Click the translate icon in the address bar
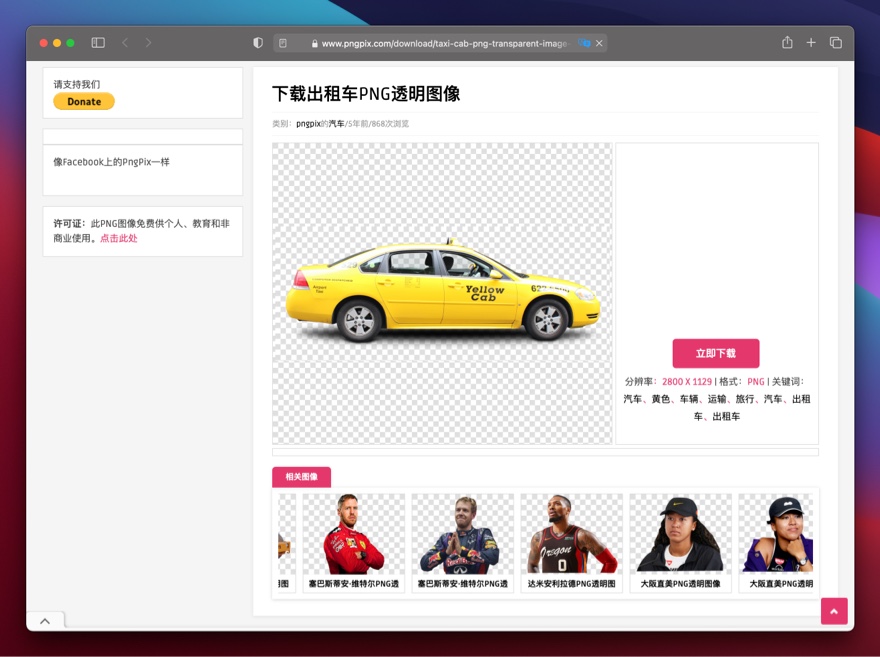880x657 pixels. click(584, 43)
